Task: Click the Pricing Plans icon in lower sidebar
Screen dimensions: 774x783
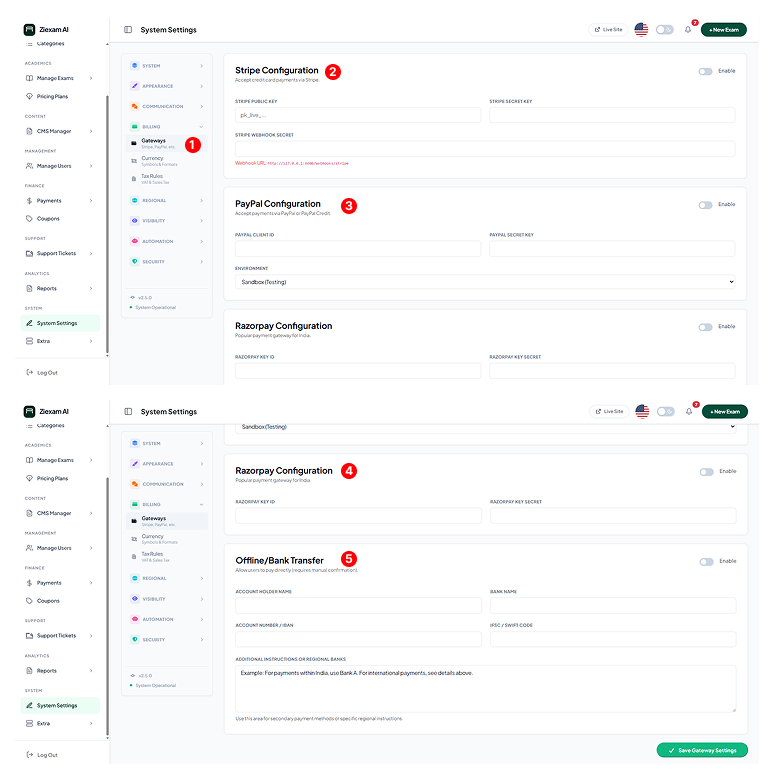Action: click(29, 478)
